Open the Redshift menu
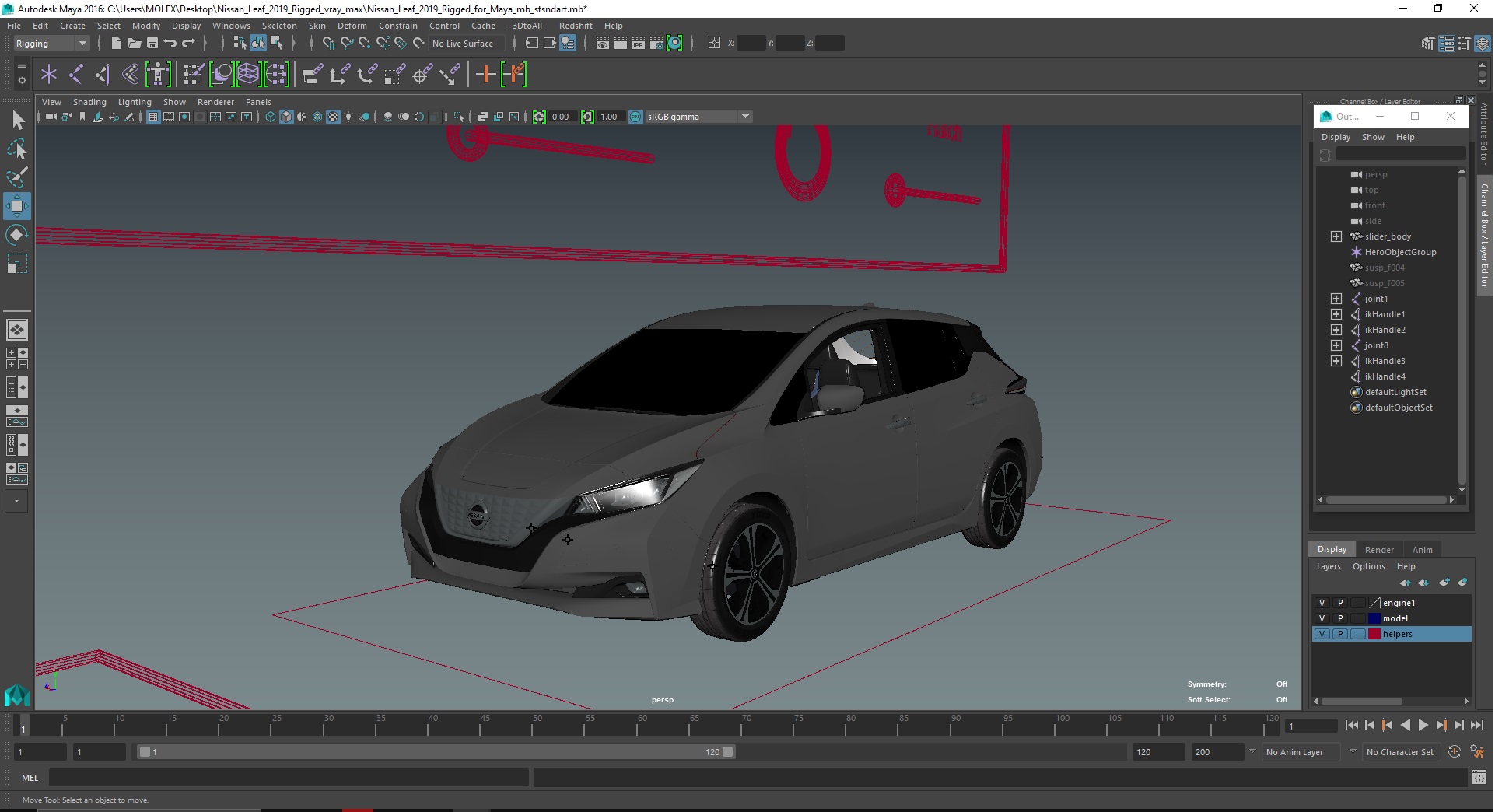Viewport: 1495px width, 812px height. coord(576,26)
